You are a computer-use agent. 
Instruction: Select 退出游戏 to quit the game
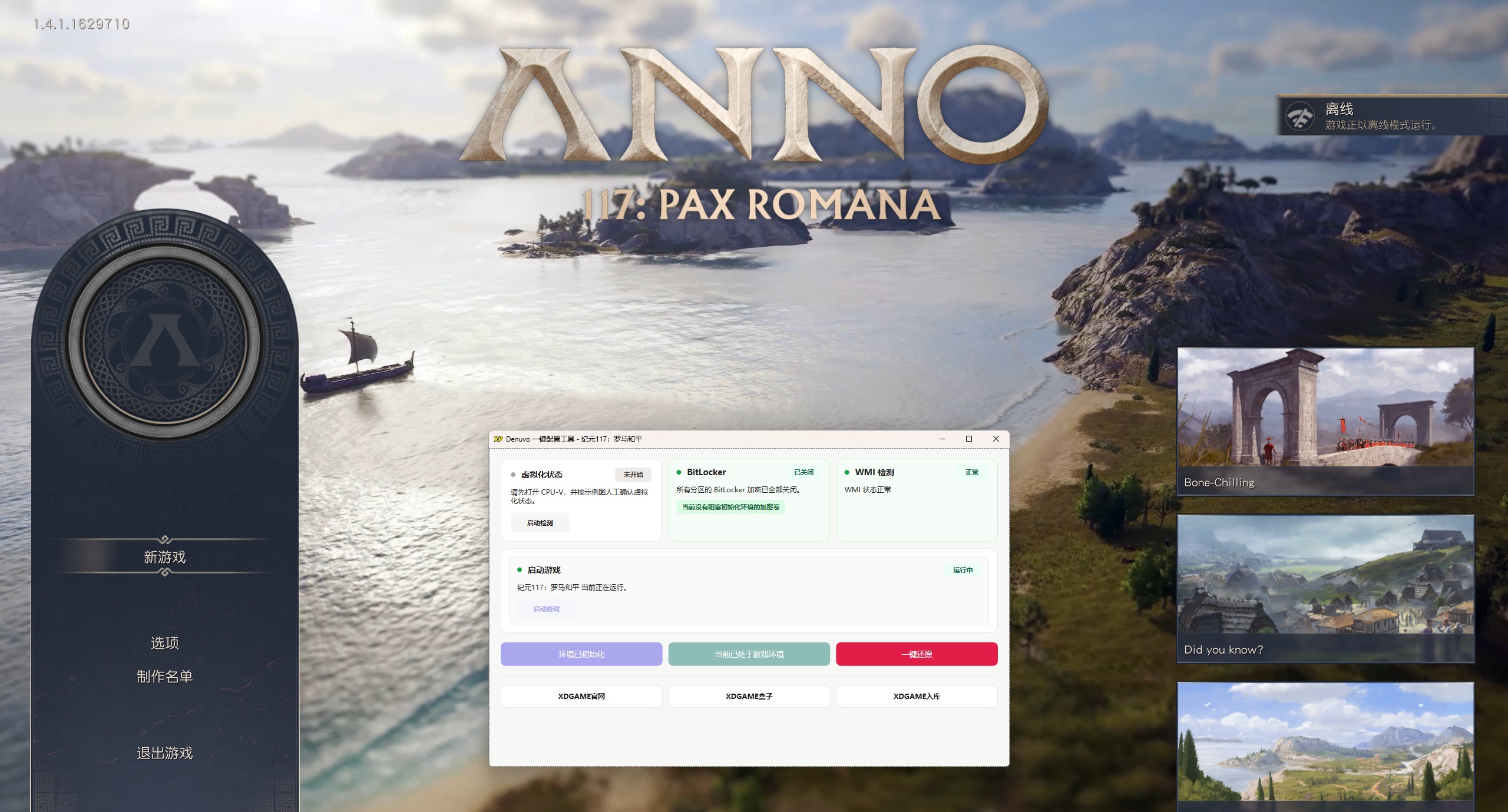tap(164, 753)
